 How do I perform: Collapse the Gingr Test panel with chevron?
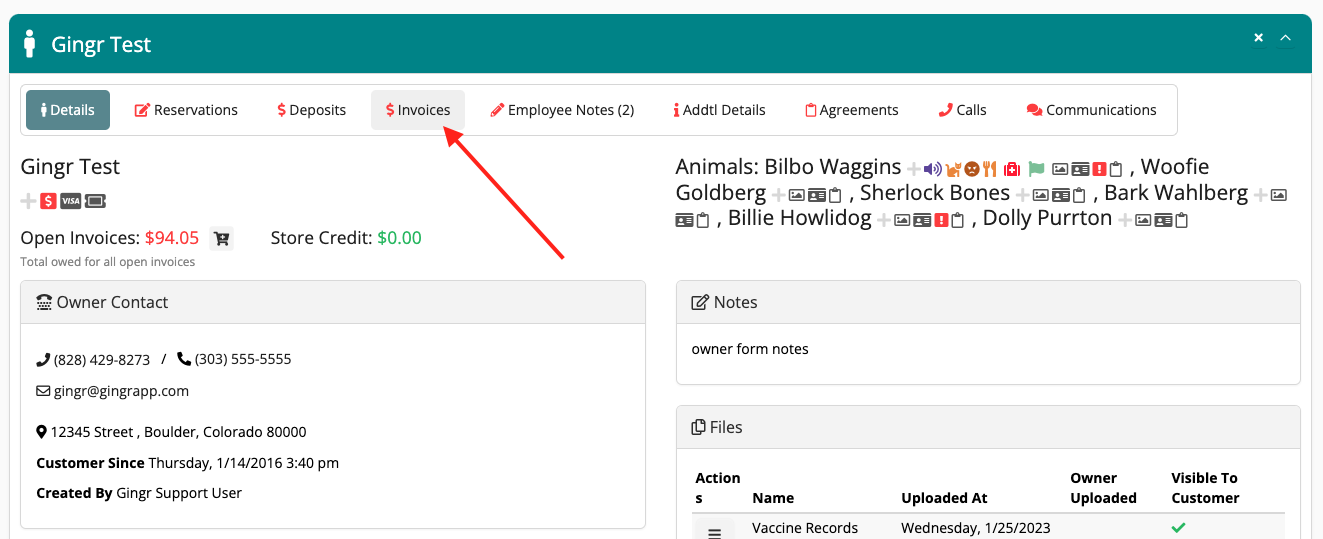1286,38
